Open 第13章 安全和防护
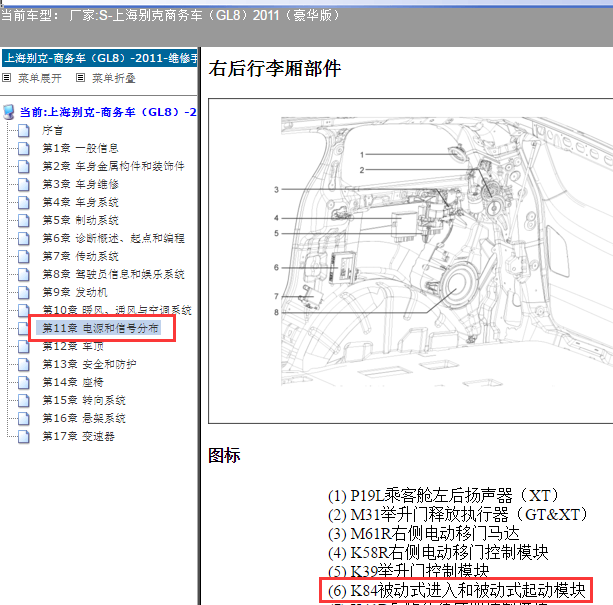Image resolution: width=613 pixels, height=605 pixels. click(x=89, y=364)
